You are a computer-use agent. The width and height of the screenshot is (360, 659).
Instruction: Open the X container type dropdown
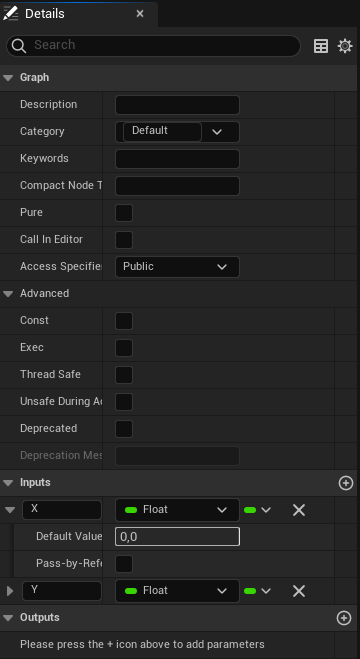258,510
